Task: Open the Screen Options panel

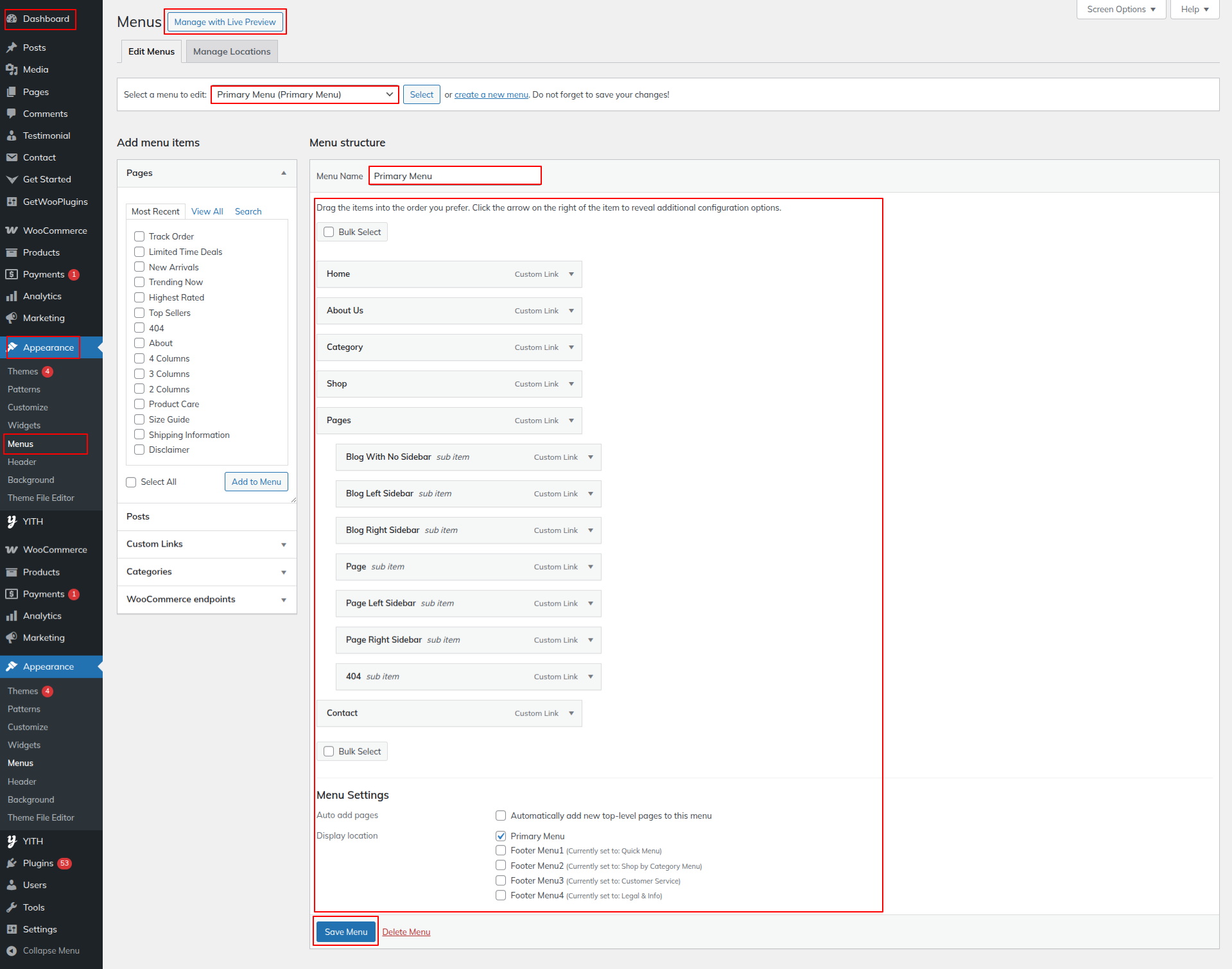Action: coord(1121,10)
